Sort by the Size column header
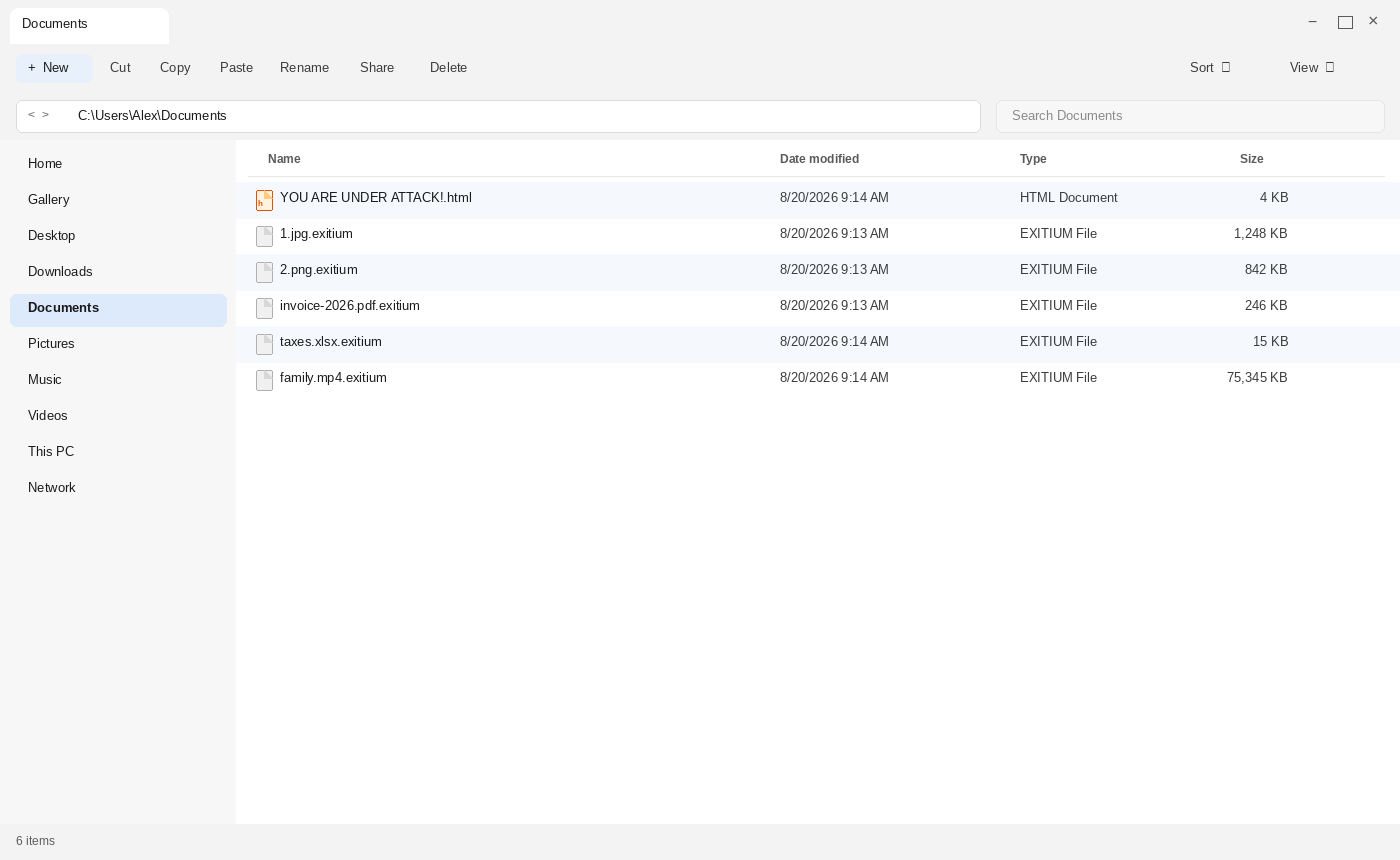This screenshot has width=1400, height=860. tap(1251, 159)
